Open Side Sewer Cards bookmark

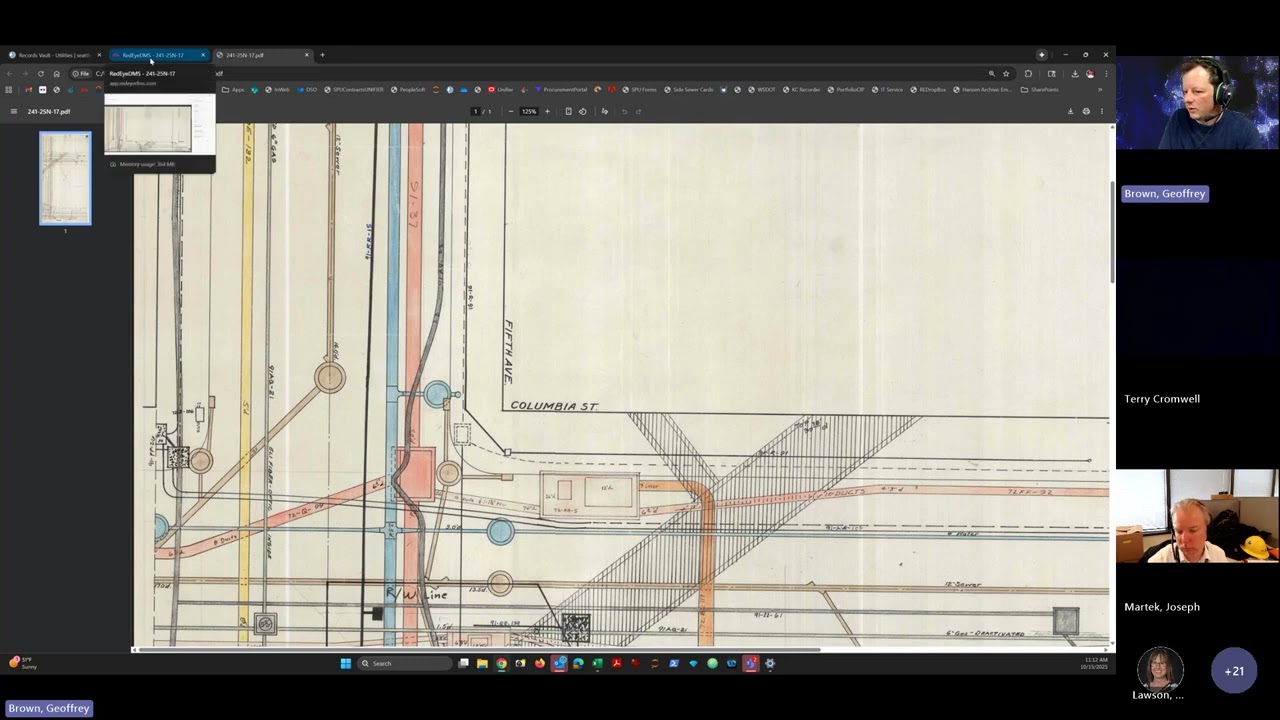pyautogui.click(x=688, y=89)
